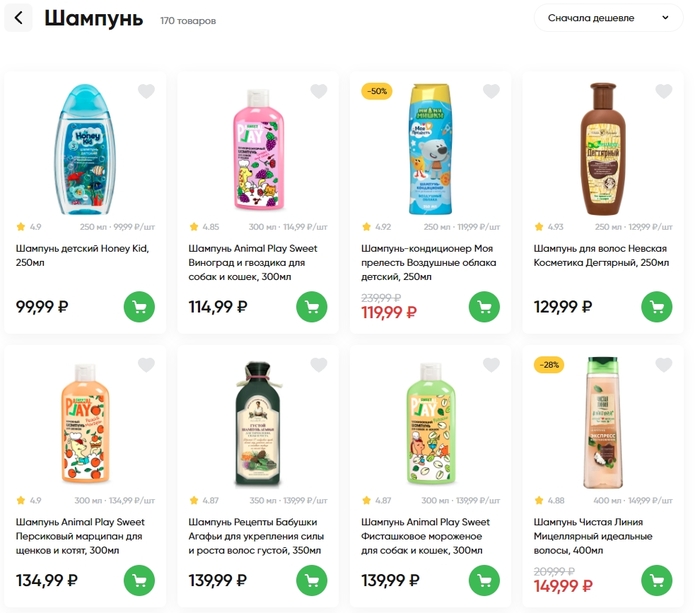Add Honey Kid shampoo to cart
The width and height of the screenshot is (700, 613).
coord(139,306)
